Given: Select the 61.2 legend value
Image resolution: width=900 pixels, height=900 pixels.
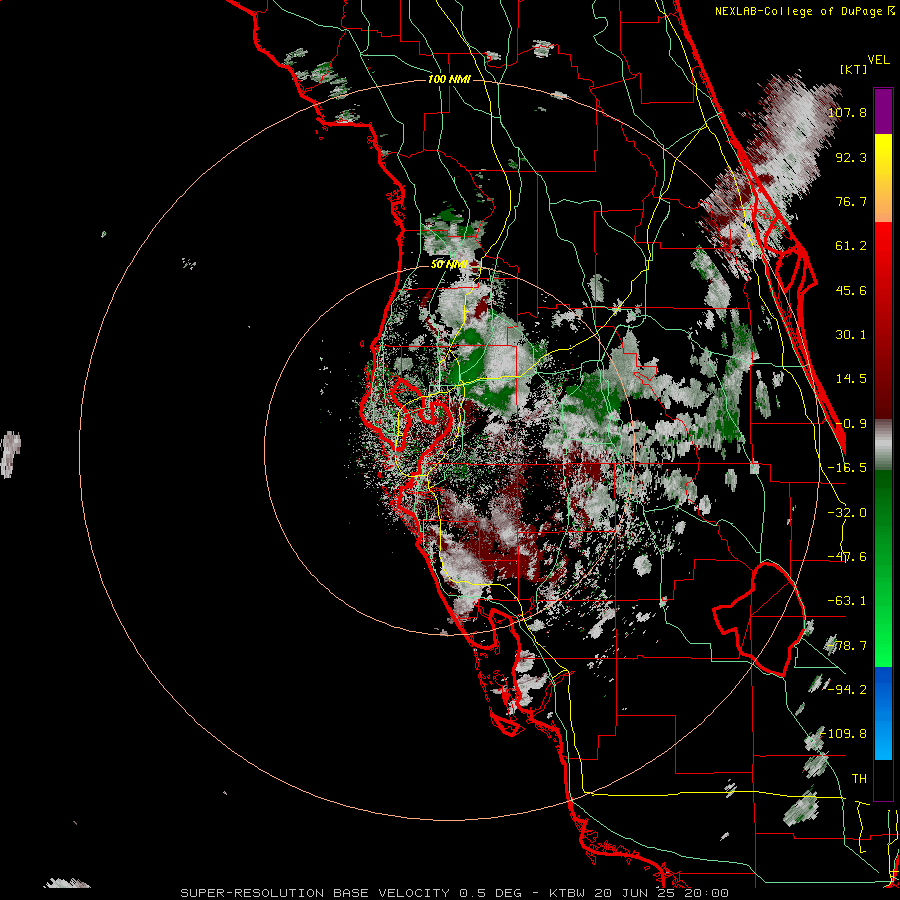Looking at the screenshot, I should tap(851, 246).
